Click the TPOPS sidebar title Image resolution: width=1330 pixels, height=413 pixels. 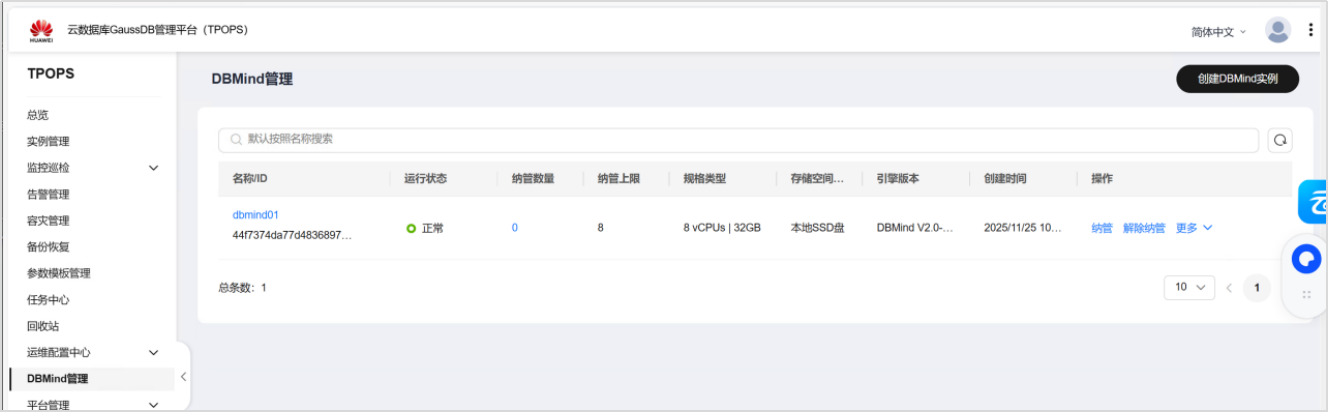51,74
